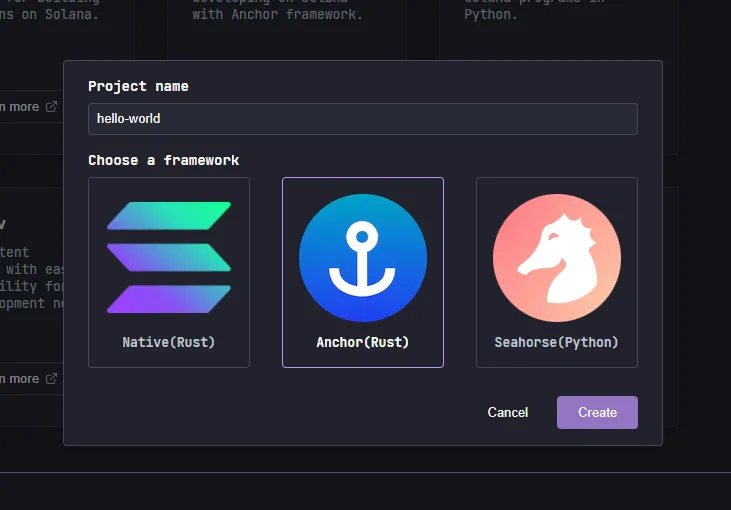Viewport: 731px width, 510px height.
Task: Click the Native(Rust) framework label
Action: pyautogui.click(x=169, y=342)
